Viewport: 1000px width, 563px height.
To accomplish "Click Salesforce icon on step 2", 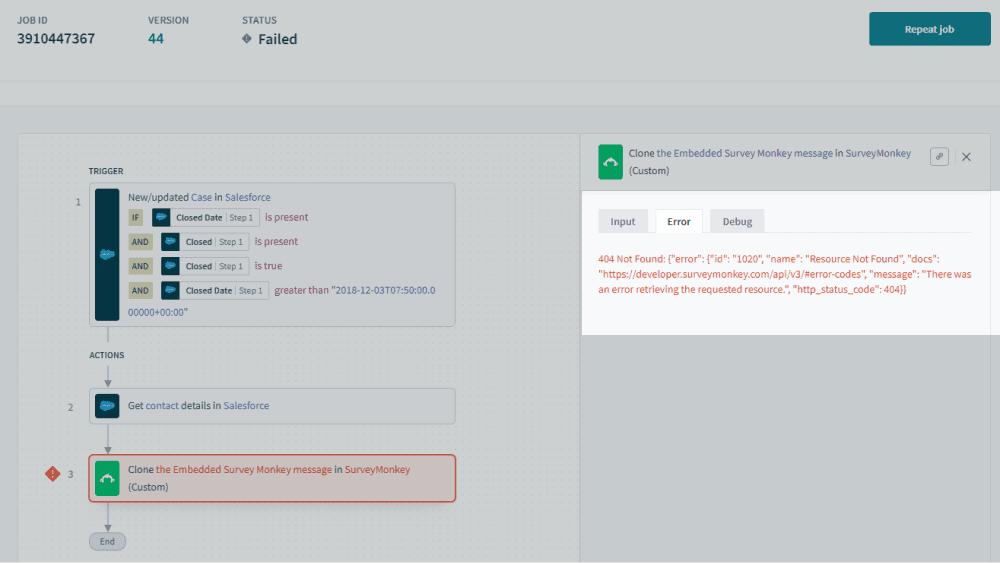I will (107, 406).
